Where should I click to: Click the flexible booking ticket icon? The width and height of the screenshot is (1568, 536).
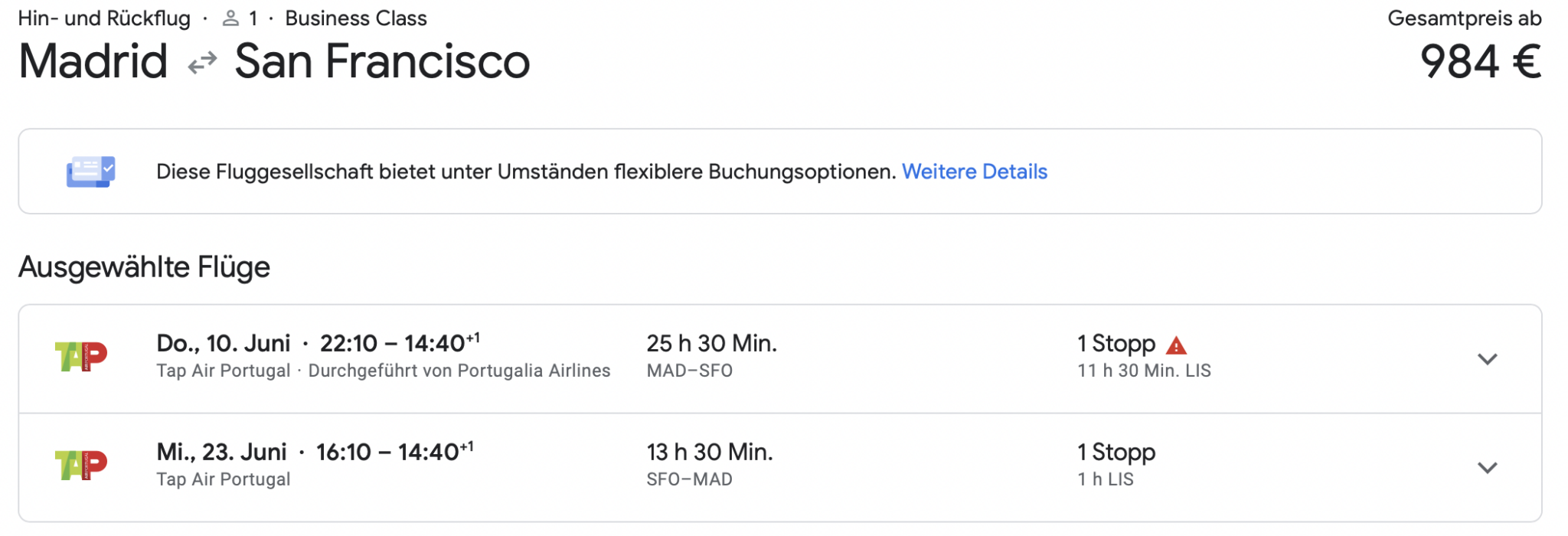(x=90, y=172)
